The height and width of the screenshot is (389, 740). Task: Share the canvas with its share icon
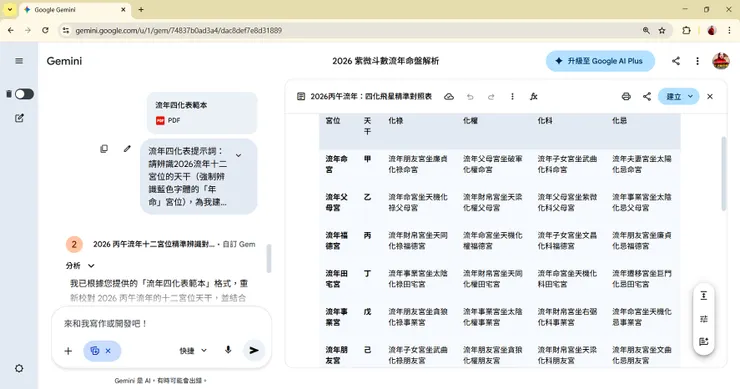pos(647,96)
